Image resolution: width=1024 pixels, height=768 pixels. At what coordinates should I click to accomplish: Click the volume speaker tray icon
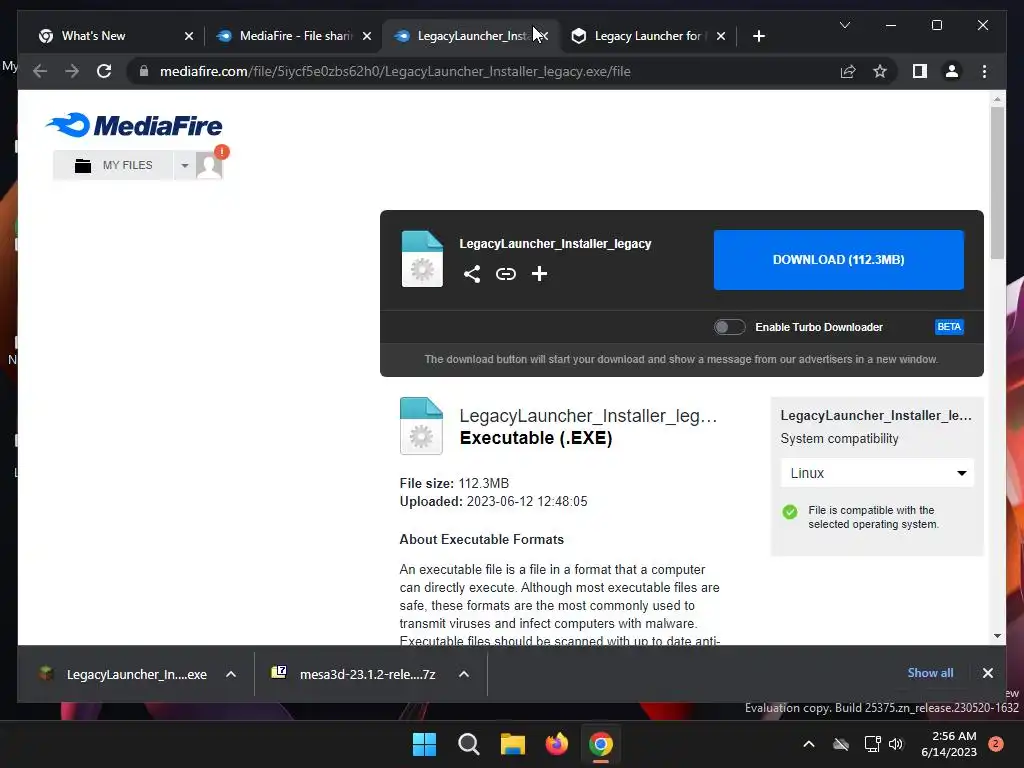tap(896, 744)
